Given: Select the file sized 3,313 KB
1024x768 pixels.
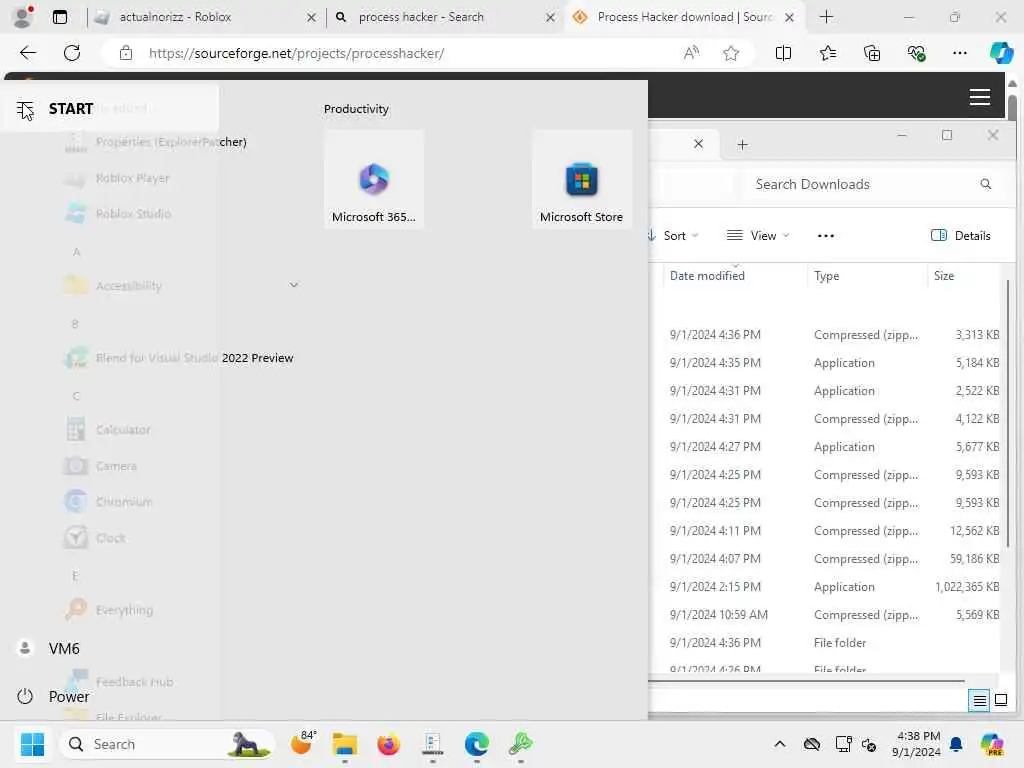Looking at the screenshot, I should click(x=825, y=335).
